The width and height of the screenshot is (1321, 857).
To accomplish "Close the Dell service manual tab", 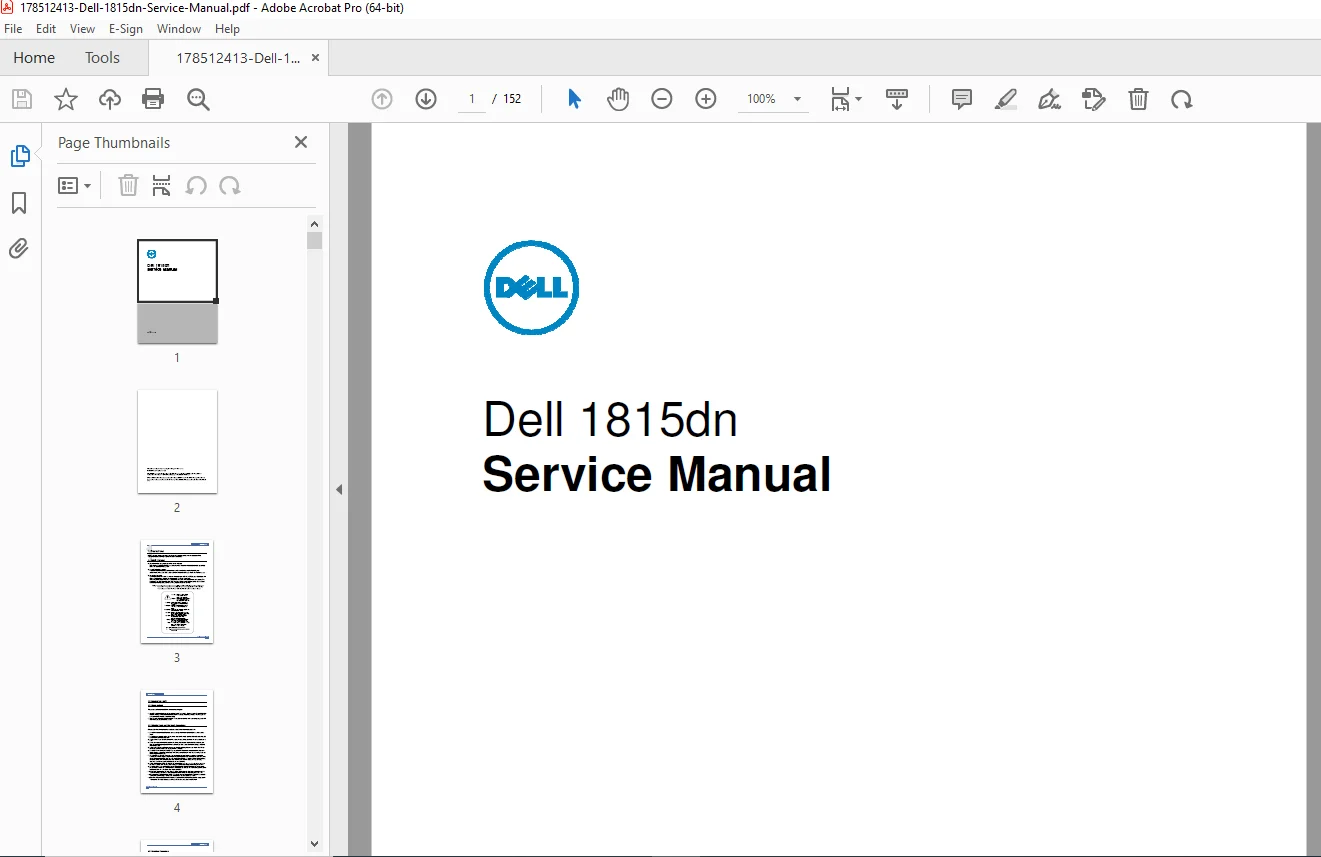I will [316, 58].
